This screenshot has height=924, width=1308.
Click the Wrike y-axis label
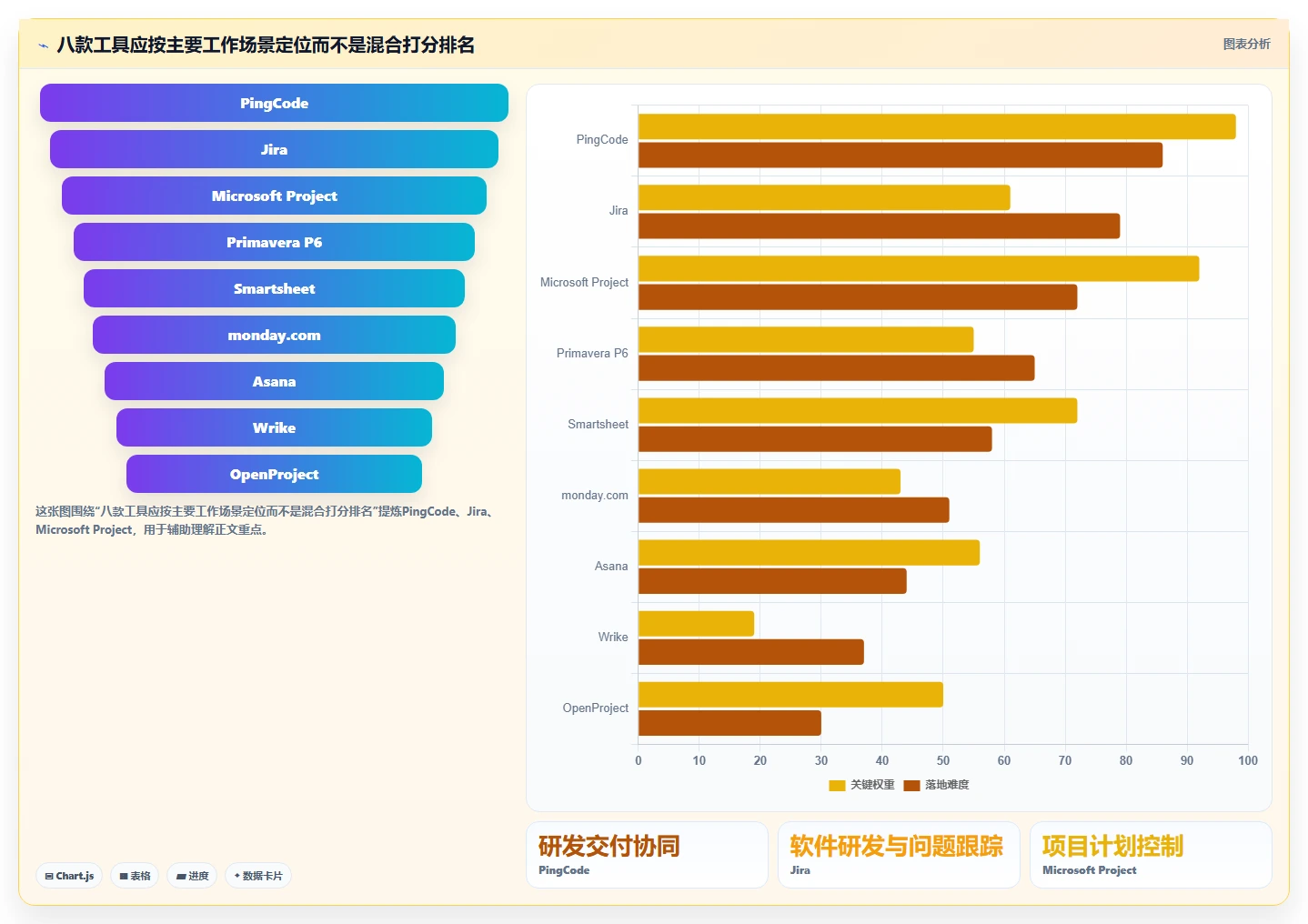point(613,637)
